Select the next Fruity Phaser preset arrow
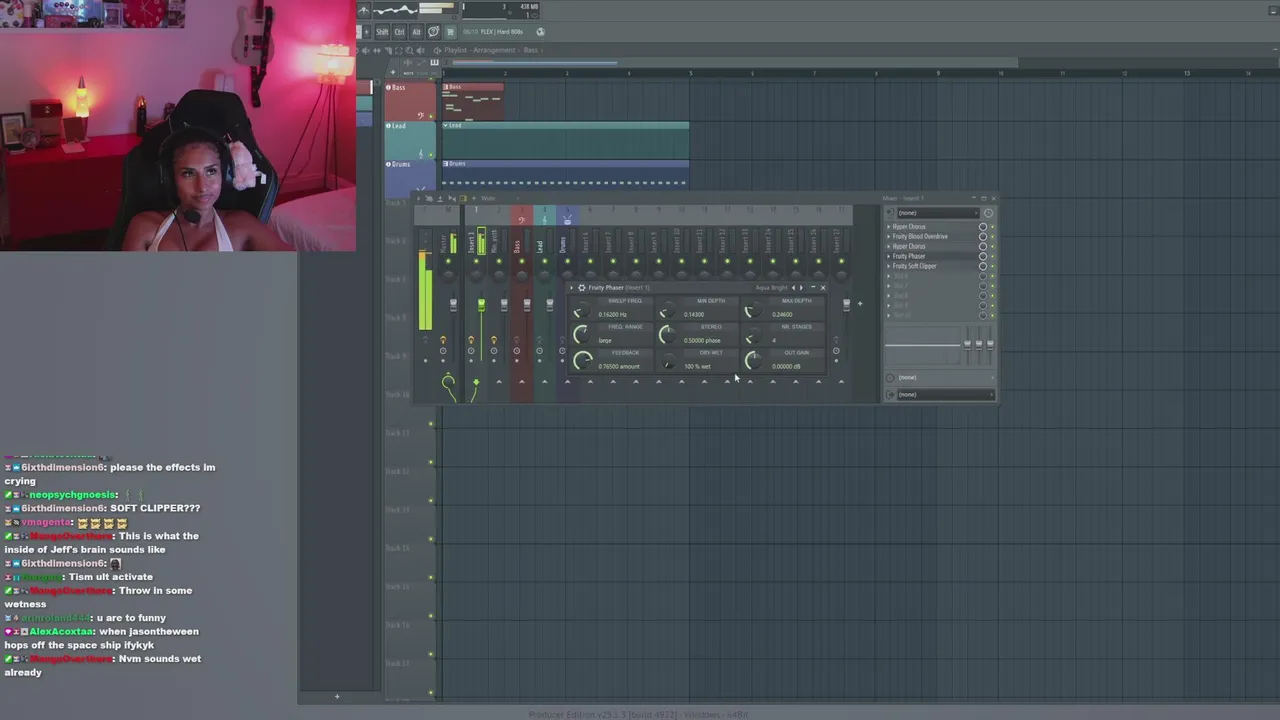Image resolution: width=1280 pixels, height=720 pixels. point(801,287)
